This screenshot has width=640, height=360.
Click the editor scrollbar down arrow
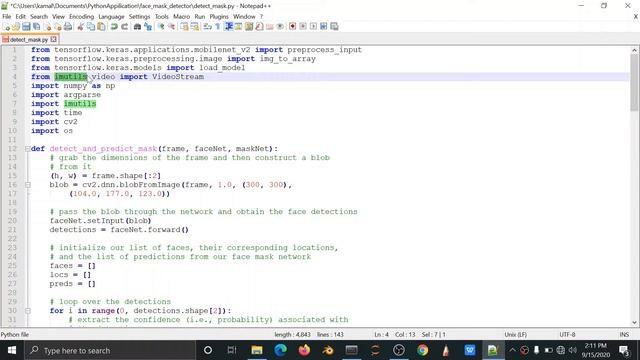(634, 322)
